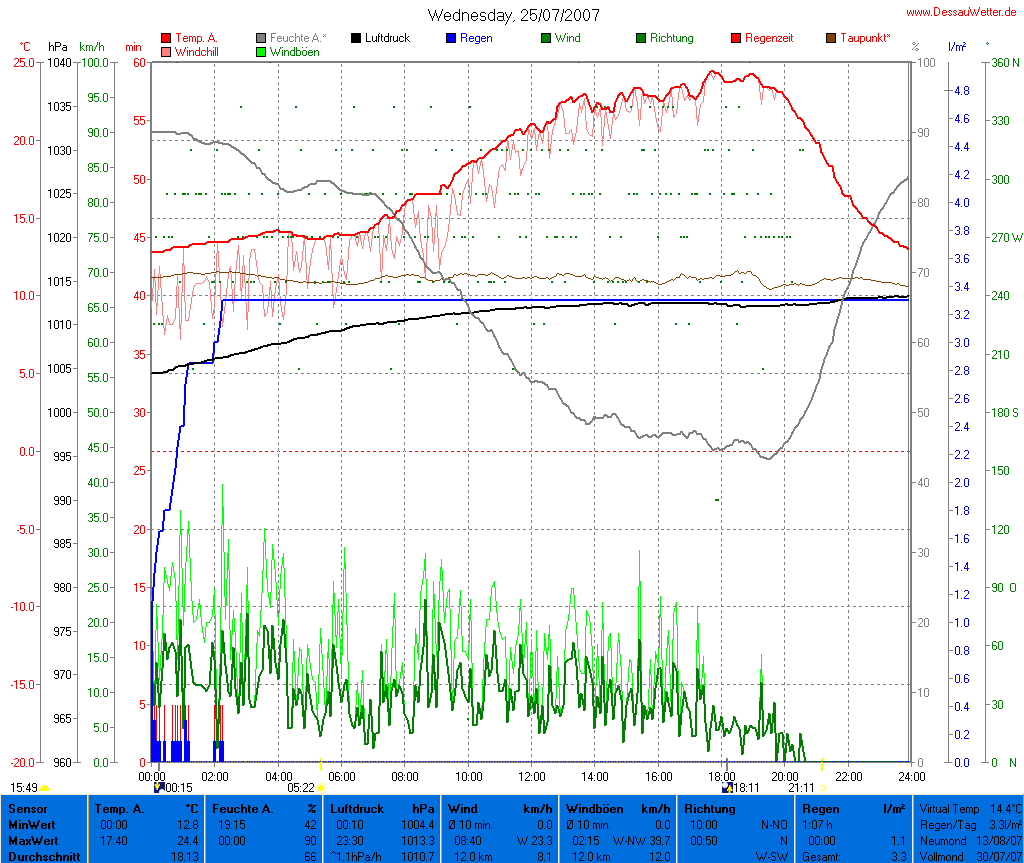
Task: Click the blue Regen legend square
Action: coord(451,38)
